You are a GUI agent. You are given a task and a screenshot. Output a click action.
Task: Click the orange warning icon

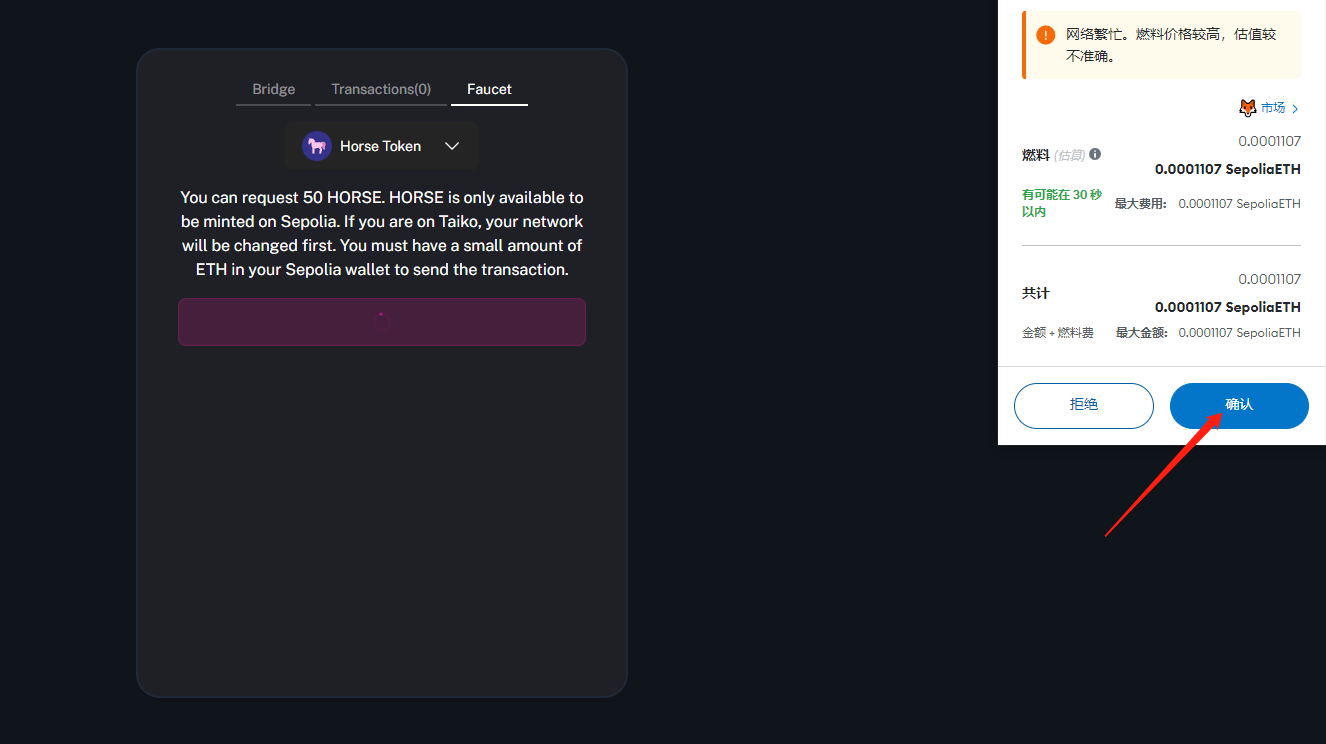(1046, 35)
